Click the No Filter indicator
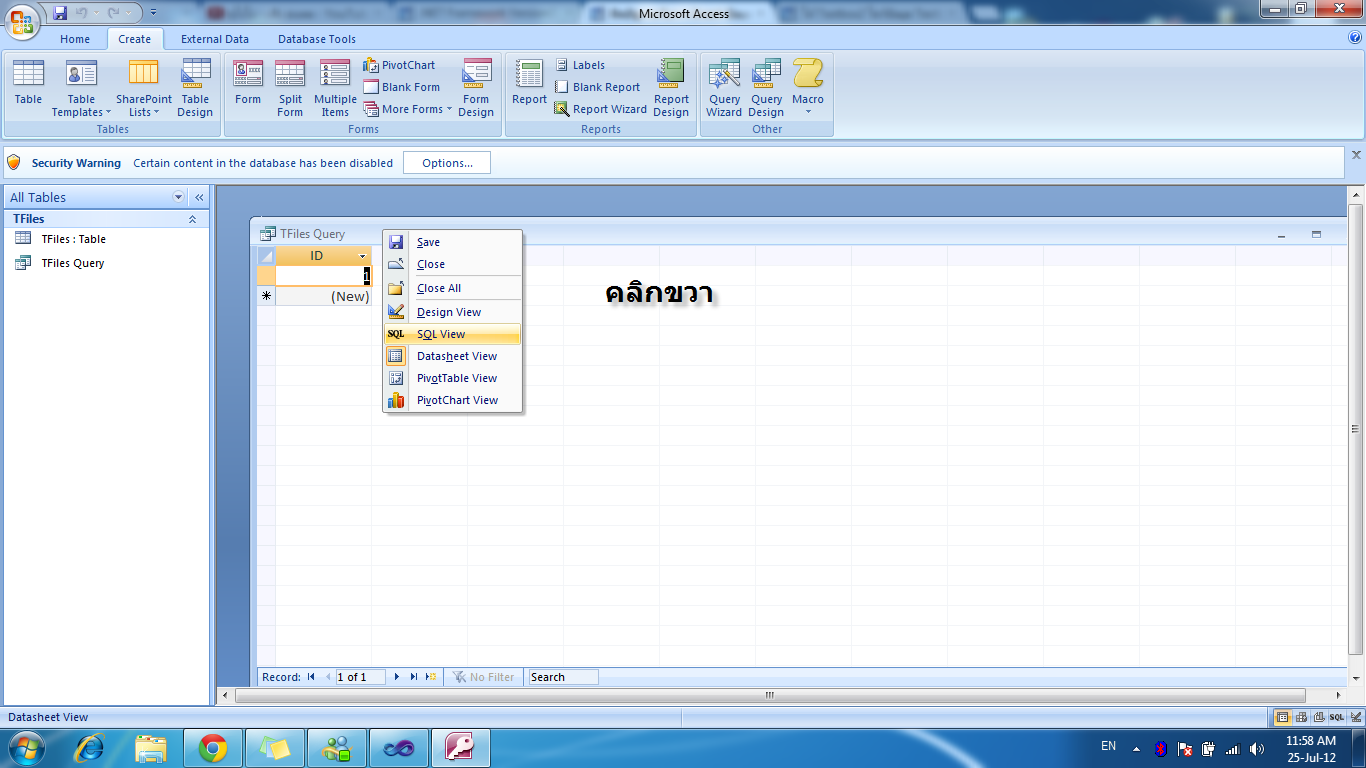The height and width of the screenshot is (768, 1366). click(x=484, y=677)
